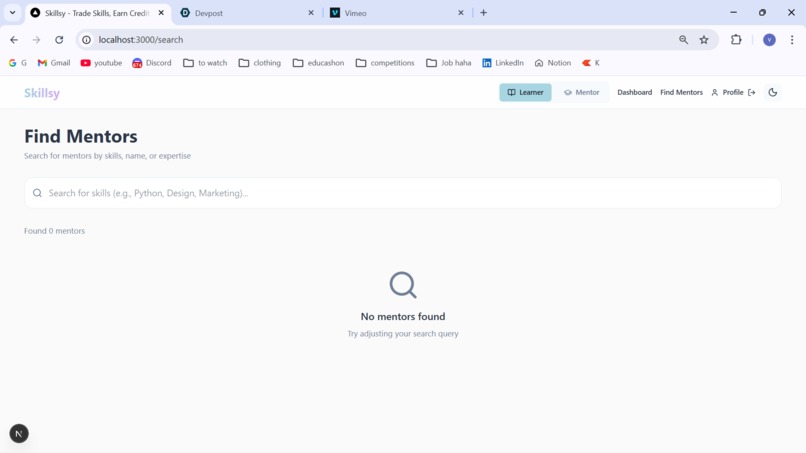Bookmark this page with star
The image size is (806, 453).
704,40
